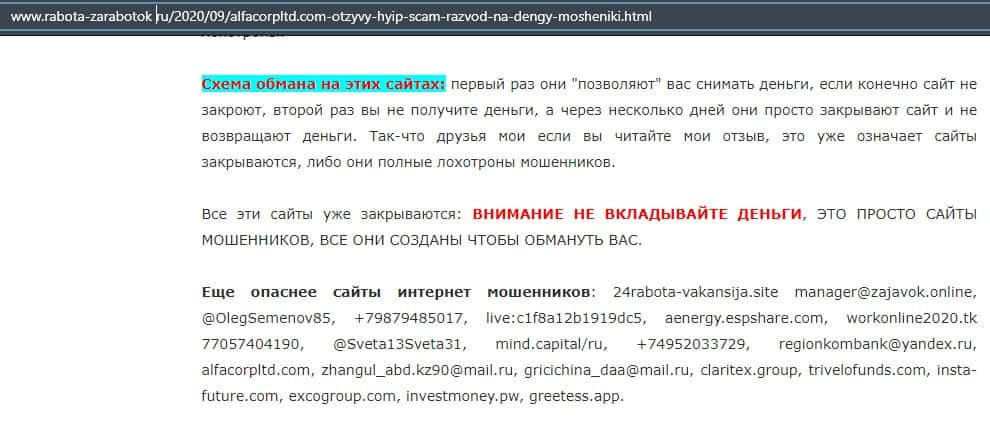Click "investmoney.pw" text
This screenshot has width=990, height=440.
pyautogui.click(x=463, y=397)
